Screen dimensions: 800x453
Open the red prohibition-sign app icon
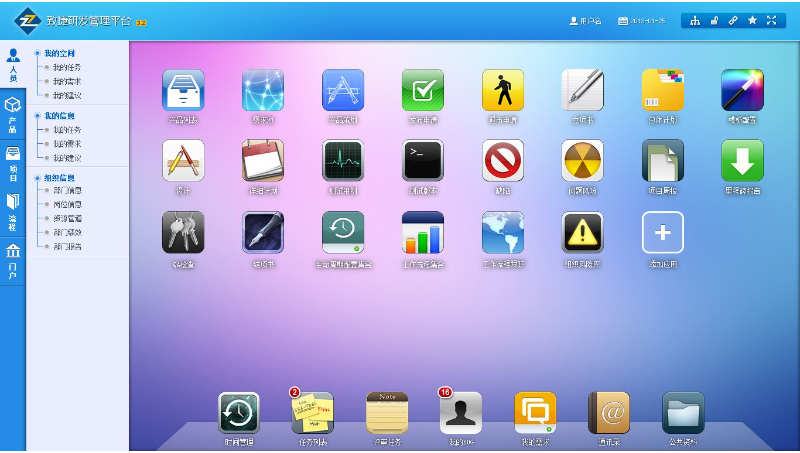coord(503,161)
